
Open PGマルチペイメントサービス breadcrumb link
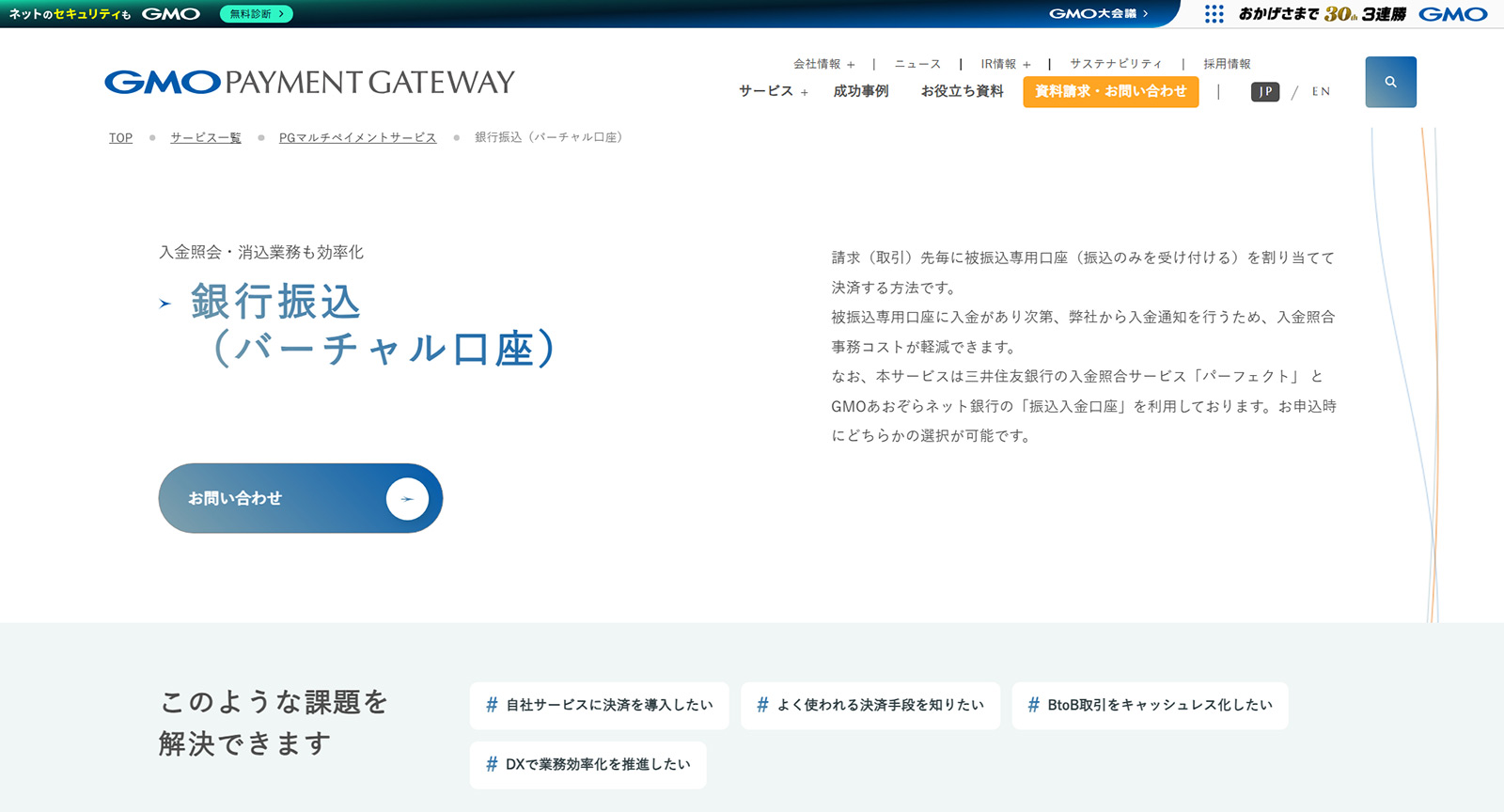tap(358, 137)
